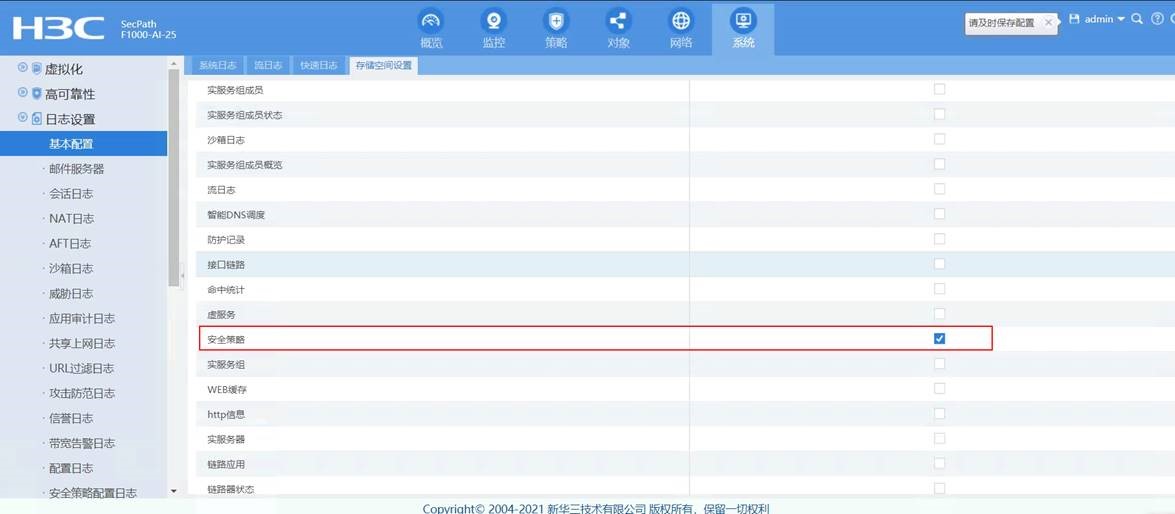Click the sidebar scrollbar down arrow
Image resolution: width=1175 pixels, height=514 pixels.
click(x=174, y=492)
